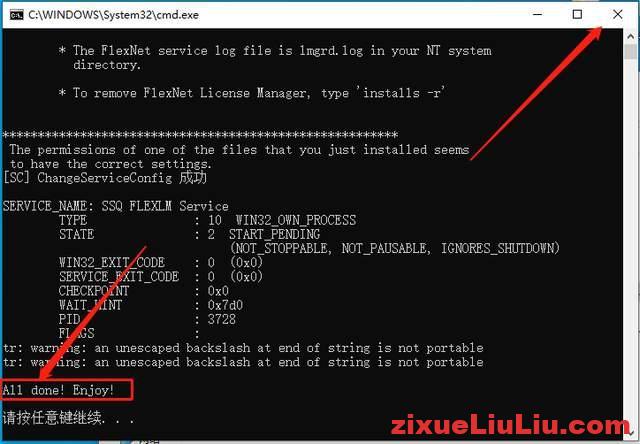Click the [SC] ChangeServiceConfig 成功 line
The height and width of the screenshot is (444, 640).
(105, 178)
